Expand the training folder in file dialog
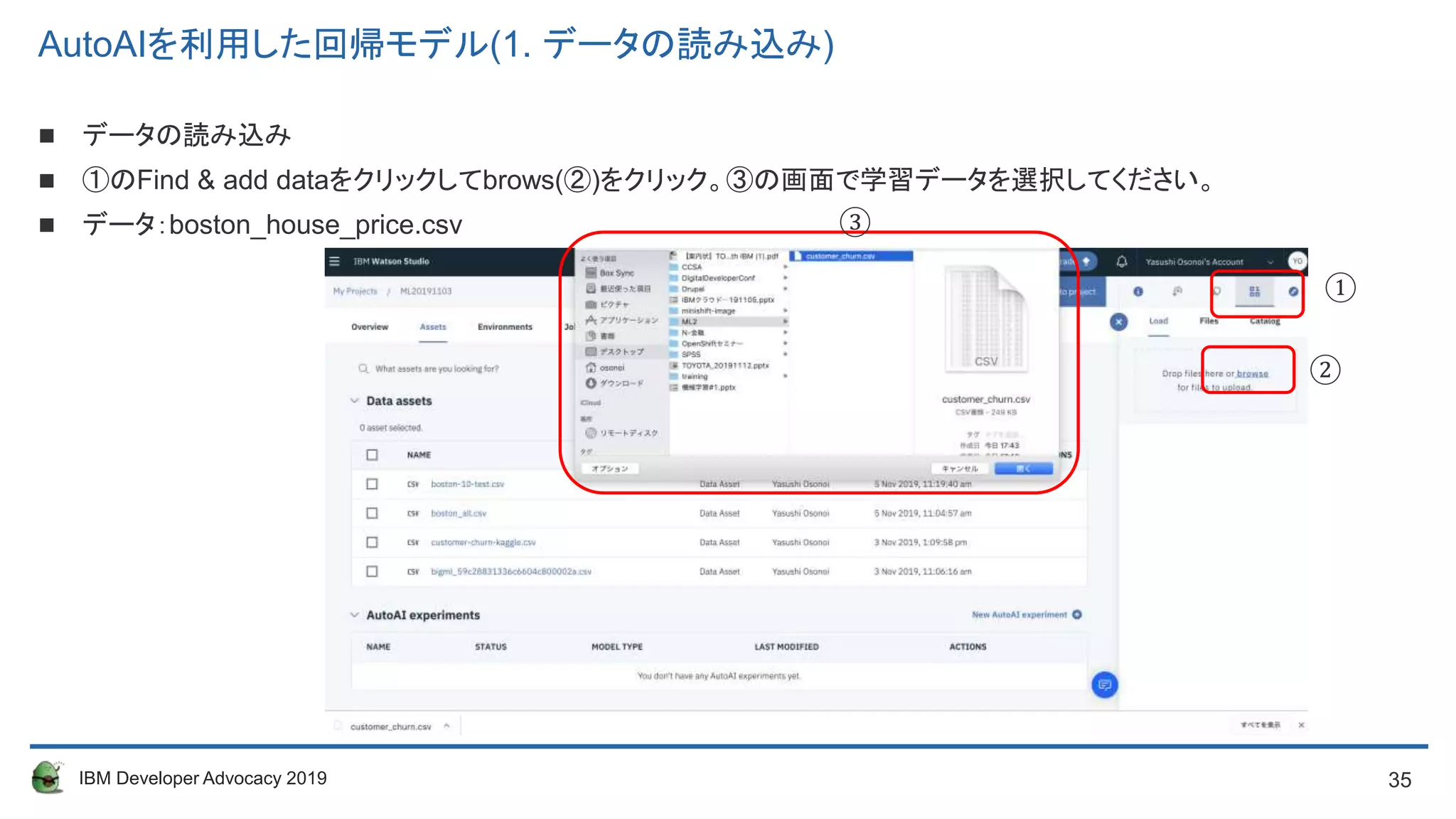This screenshot has height=819, width=1456. click(786, 376)
